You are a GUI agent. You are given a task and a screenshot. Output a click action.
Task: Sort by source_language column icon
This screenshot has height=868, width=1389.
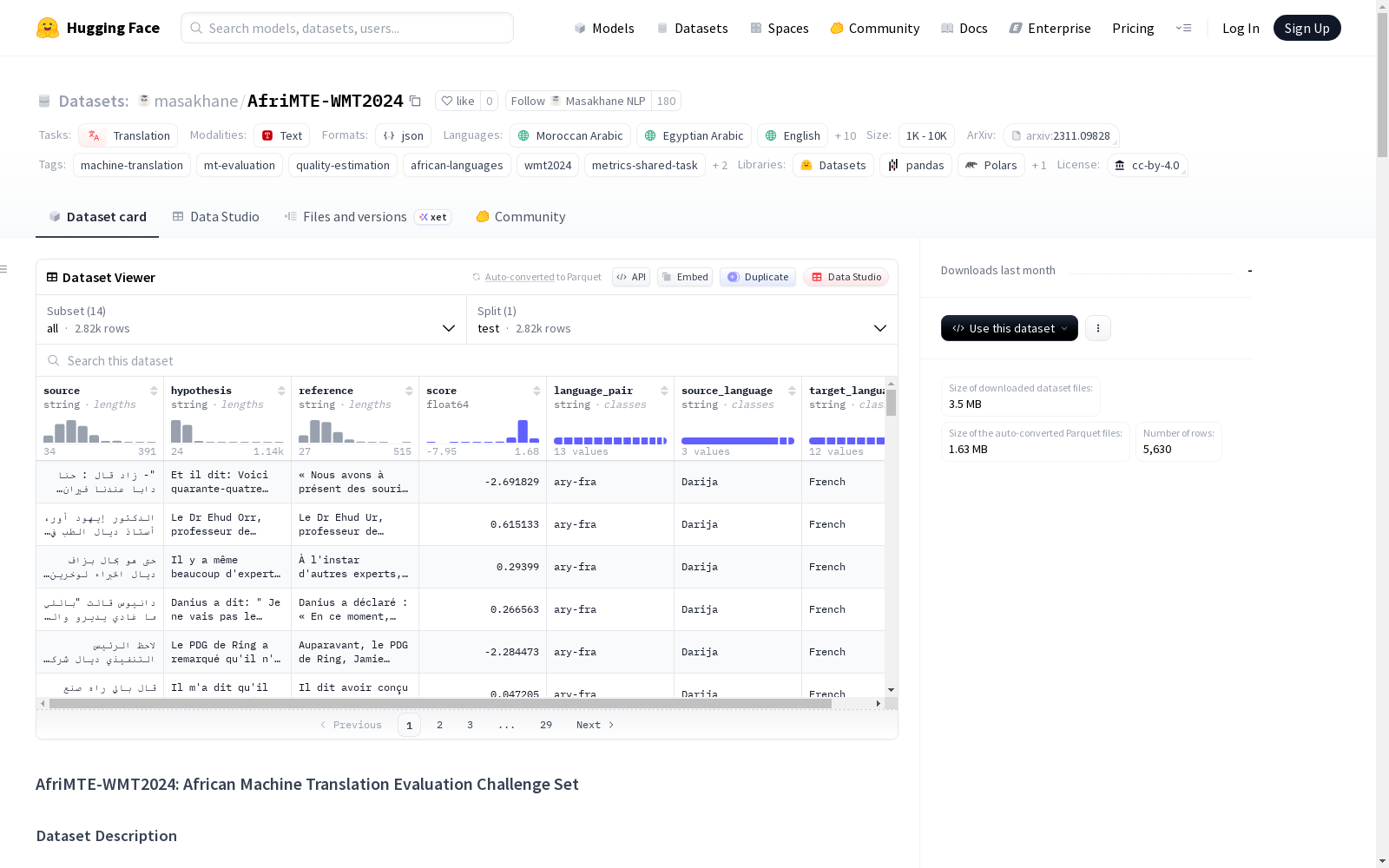point(792,391)
